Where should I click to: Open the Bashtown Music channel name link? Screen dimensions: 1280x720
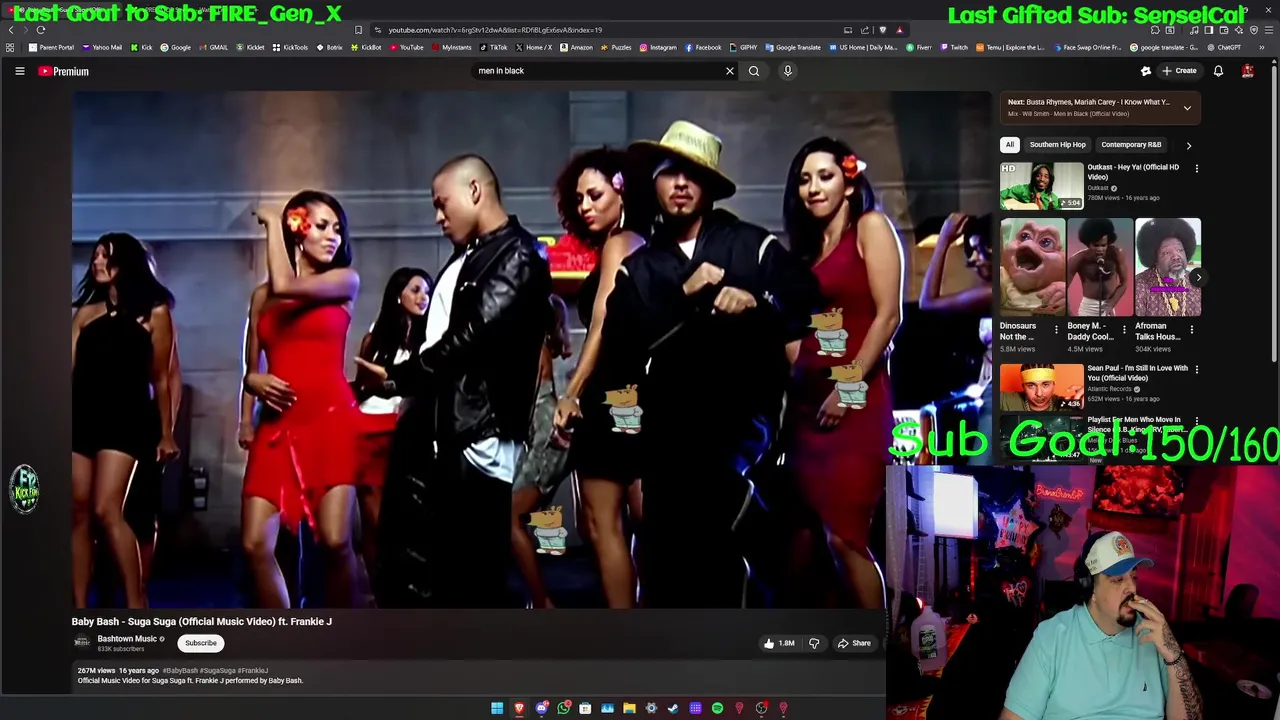coord(127,639)
